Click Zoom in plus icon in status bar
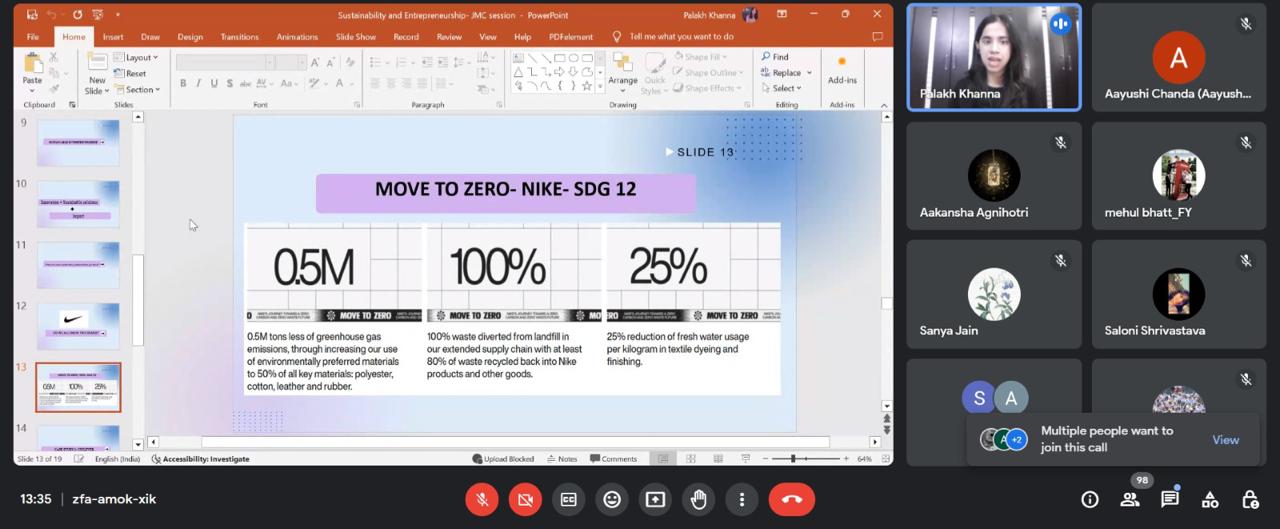The width and height of the screenshot is (1280, 529). [846, 459]
